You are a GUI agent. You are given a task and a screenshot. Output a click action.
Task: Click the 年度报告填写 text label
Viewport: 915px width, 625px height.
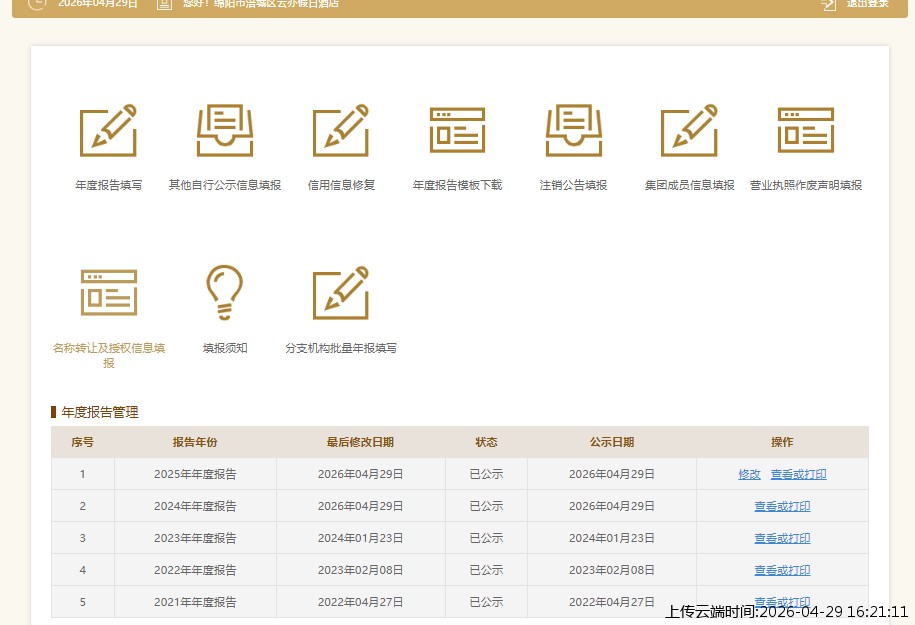point(108,185)
